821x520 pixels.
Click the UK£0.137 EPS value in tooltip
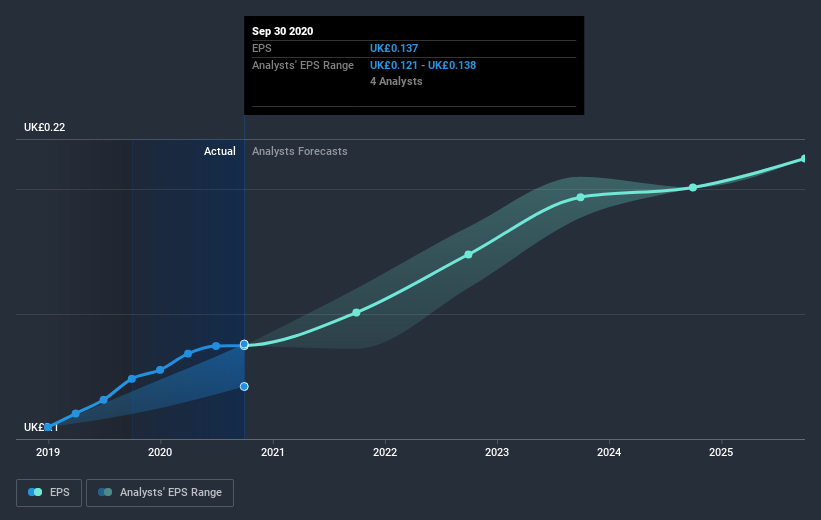(x=394, y=48)
